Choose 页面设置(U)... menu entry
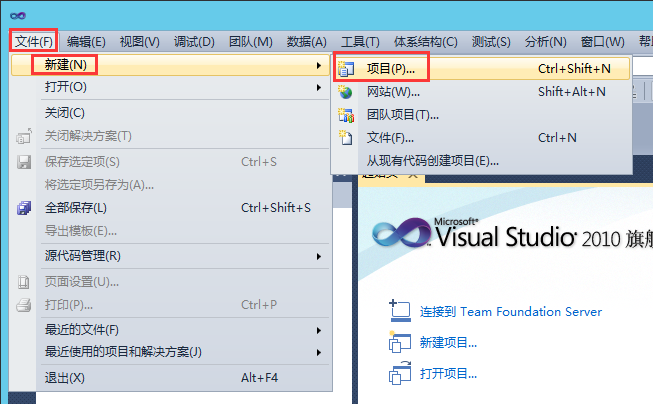The height and width of the screenshot is (404, 653). [x=170, y=282]
